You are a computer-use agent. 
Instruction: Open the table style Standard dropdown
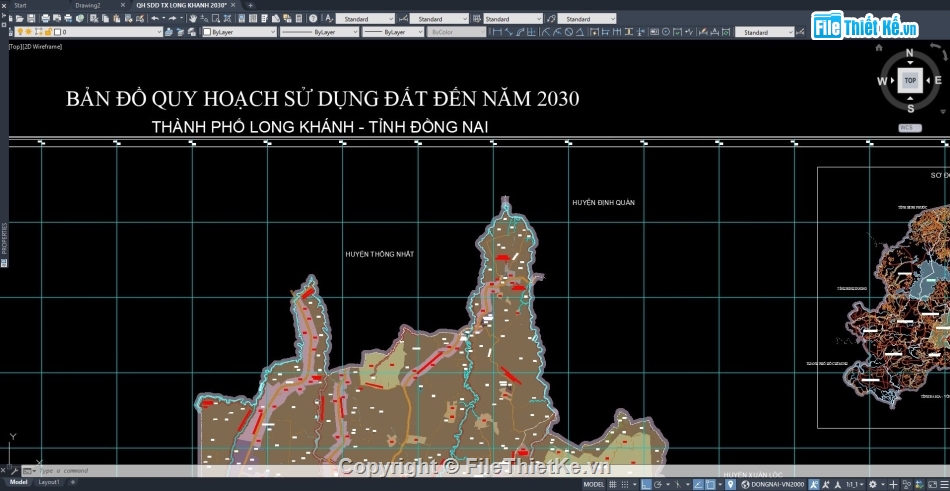pos(513,19)
